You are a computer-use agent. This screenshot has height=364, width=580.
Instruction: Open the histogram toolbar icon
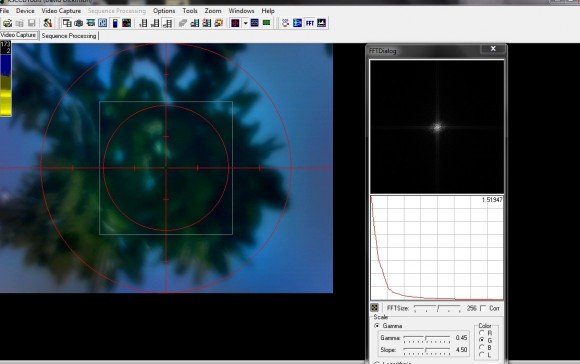click(321, 23)
